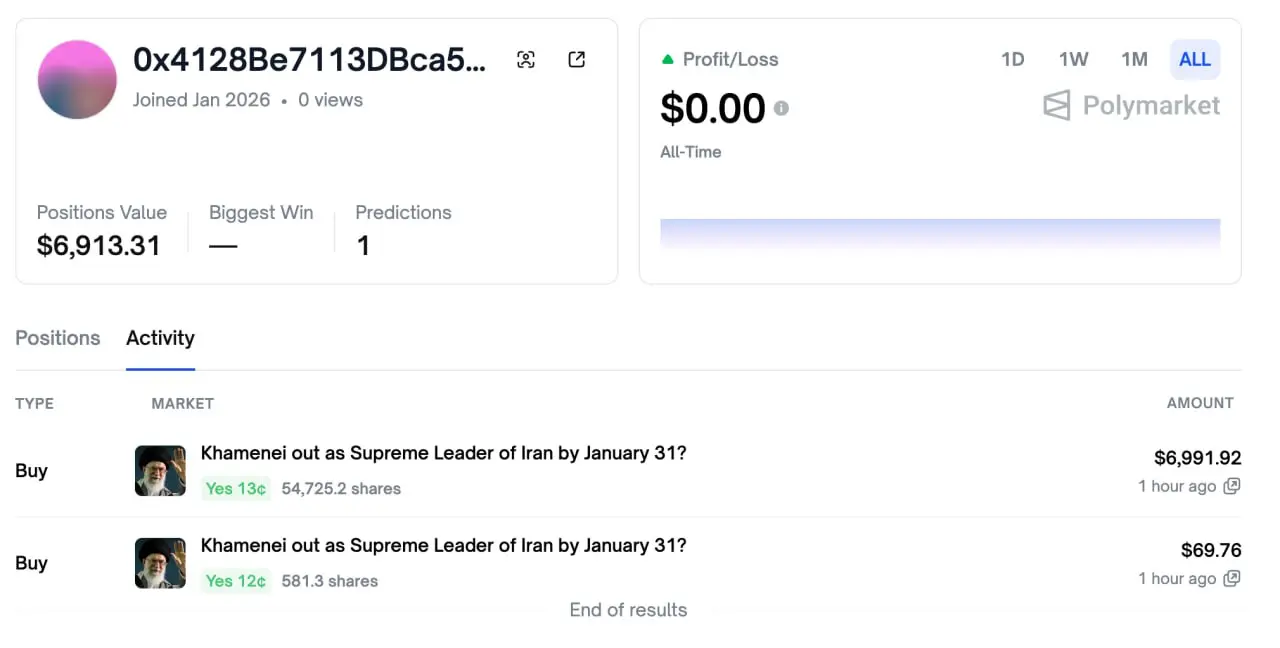Click the gradient profile avatar
1280x648 pixels.
(x=77, y=80)
